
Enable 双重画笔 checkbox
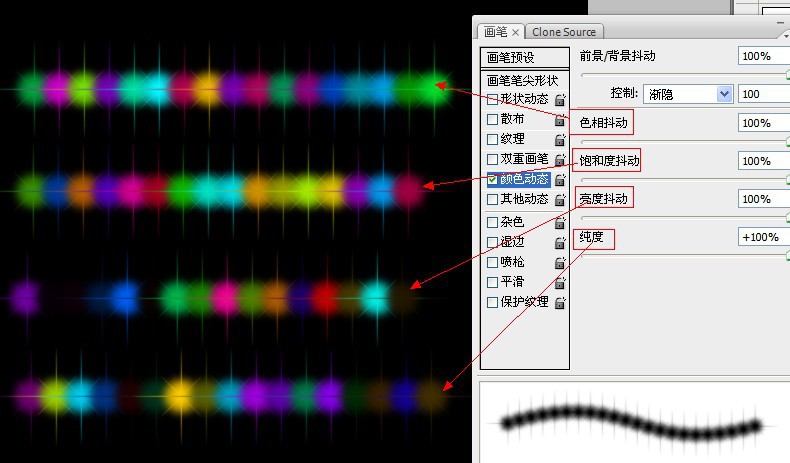(x=492, y=159)
